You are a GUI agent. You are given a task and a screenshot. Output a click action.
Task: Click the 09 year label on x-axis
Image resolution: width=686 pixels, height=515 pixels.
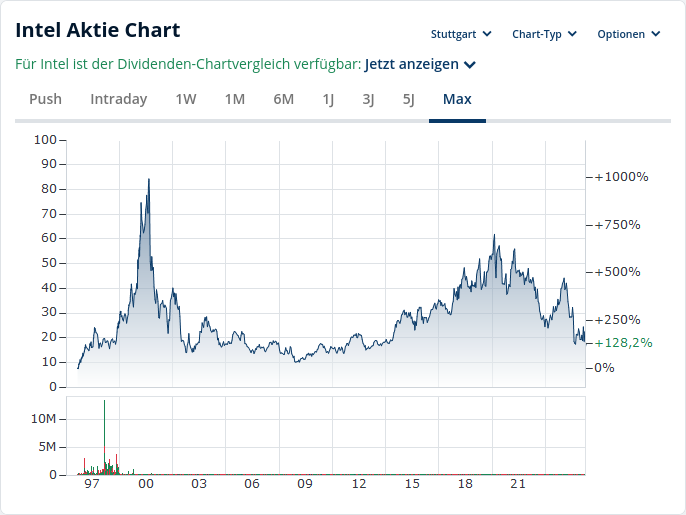[305, 484]
